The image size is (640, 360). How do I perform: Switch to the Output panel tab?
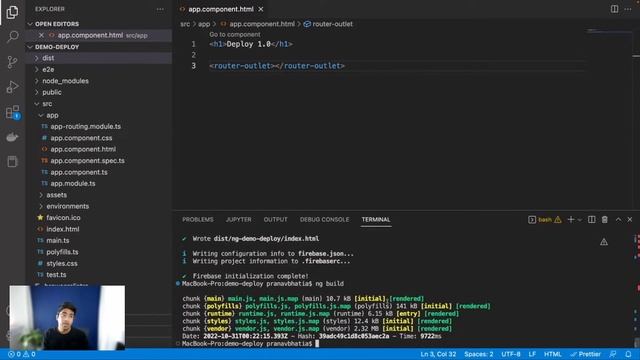click(276, 220)
